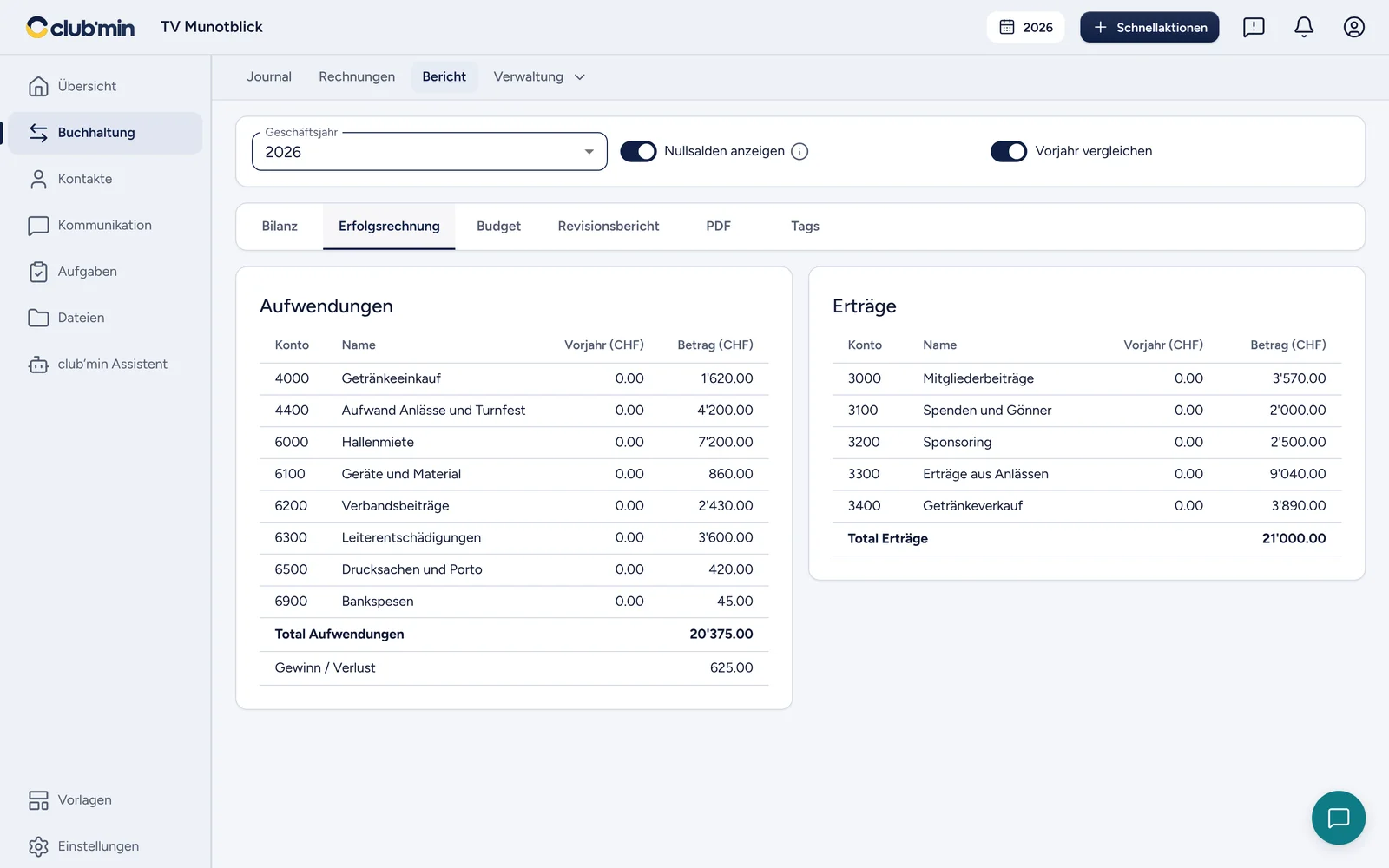The image size is (1389, 868).
Task: Select the Erfolgsrechnung tab
Action: pos(389,226)
